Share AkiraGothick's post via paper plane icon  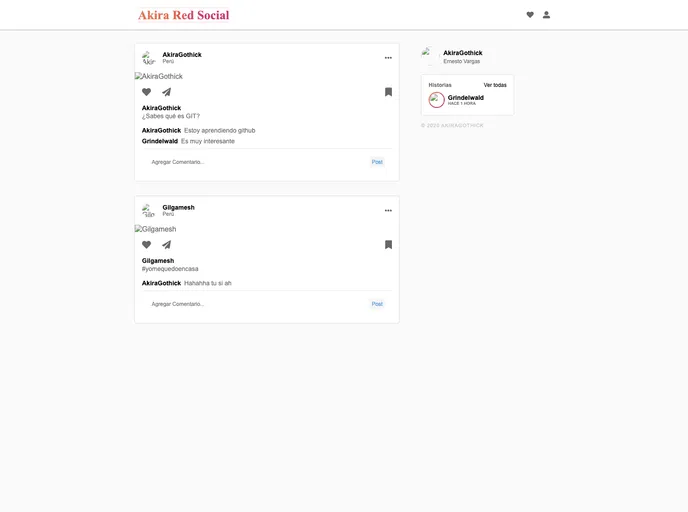(166, 92)
